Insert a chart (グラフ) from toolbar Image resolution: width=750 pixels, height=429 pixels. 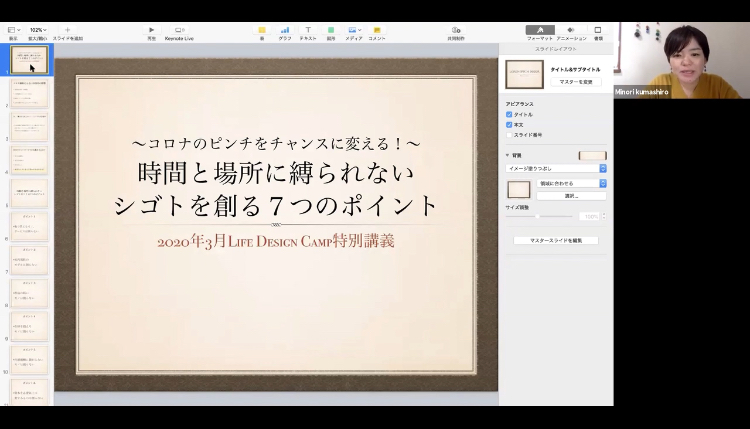285,30
